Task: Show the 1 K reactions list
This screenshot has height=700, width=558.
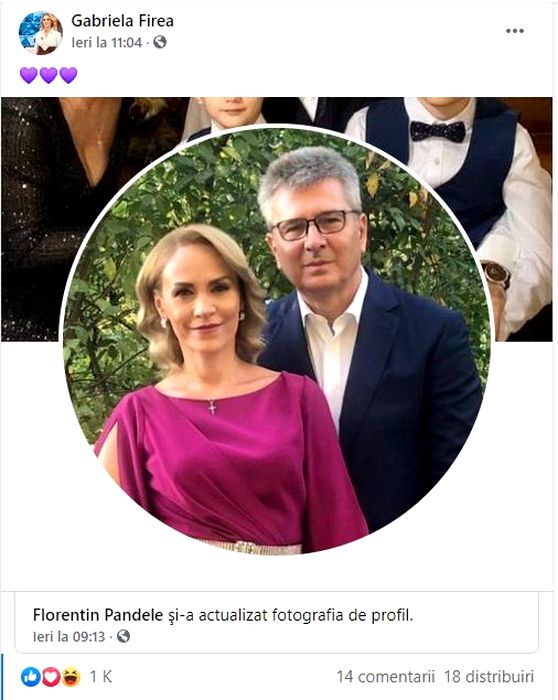Action: point(101,677)
